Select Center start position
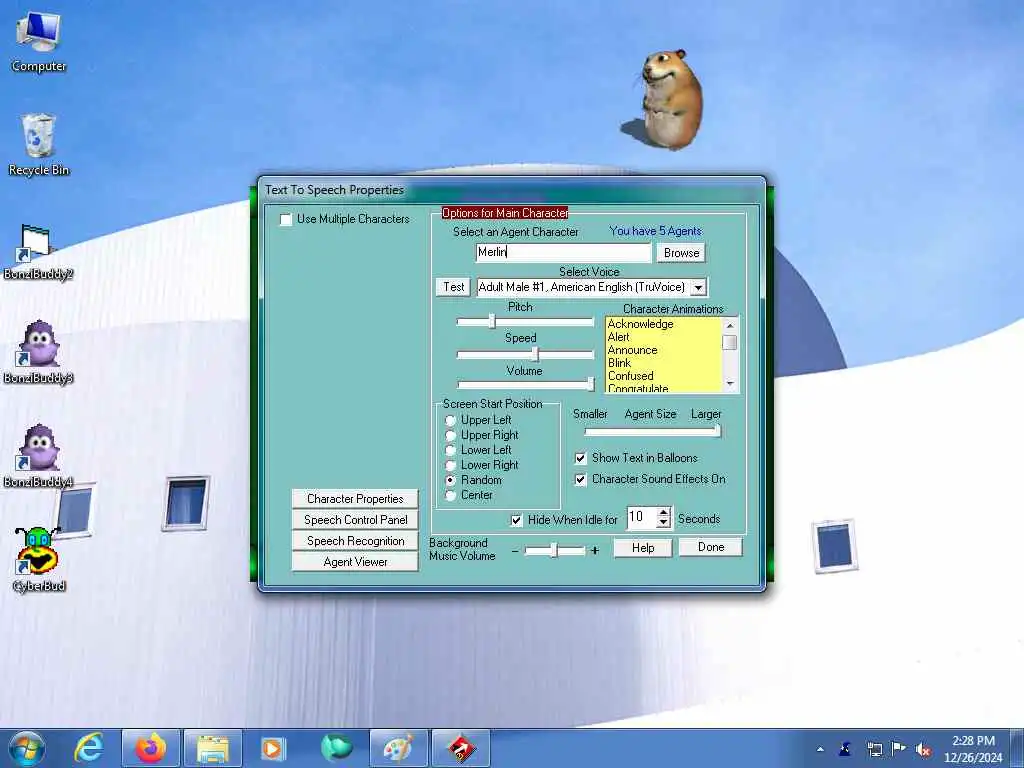This screenshot has height=768, width=1024. pos(450,495)
